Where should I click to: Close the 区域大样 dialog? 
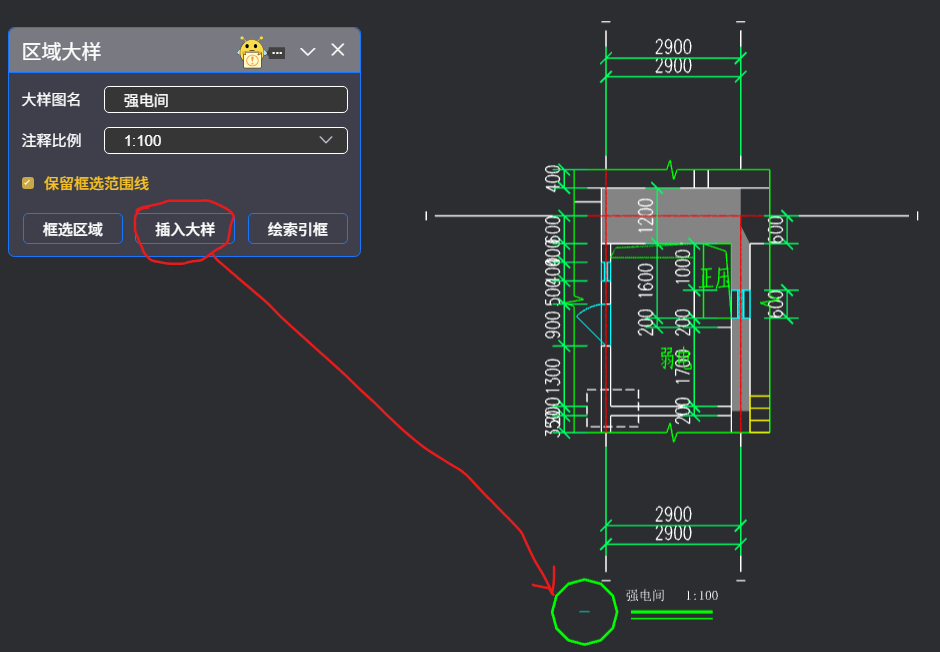pos(338,50)
